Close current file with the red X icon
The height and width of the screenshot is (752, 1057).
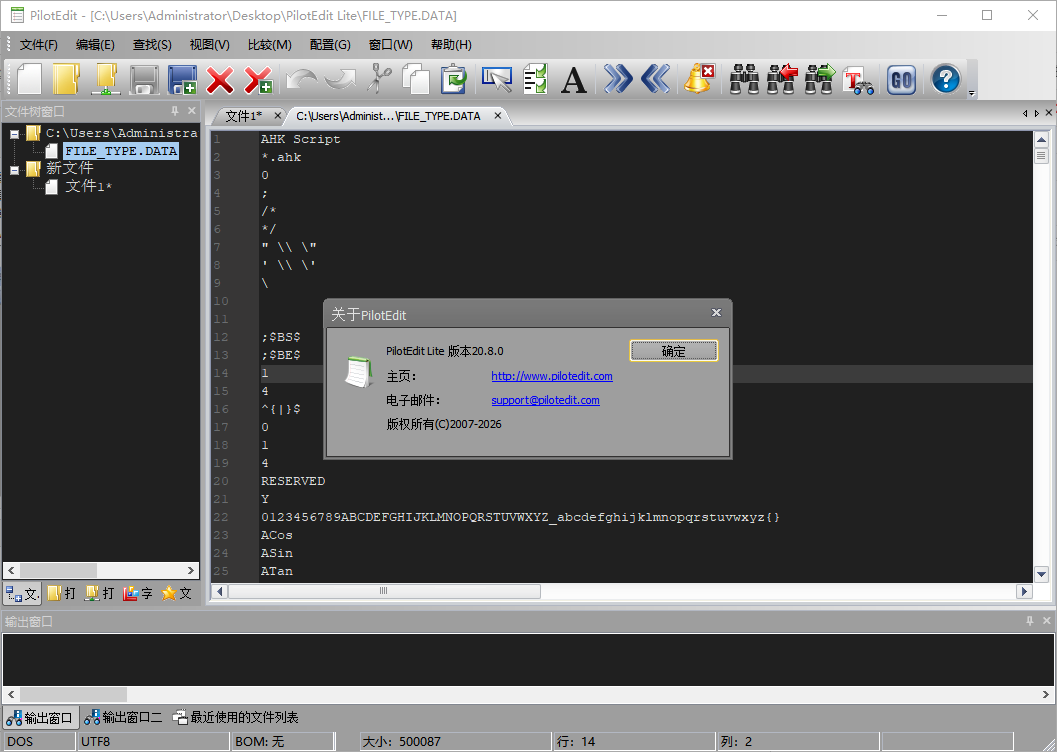[x=220, y=80]
